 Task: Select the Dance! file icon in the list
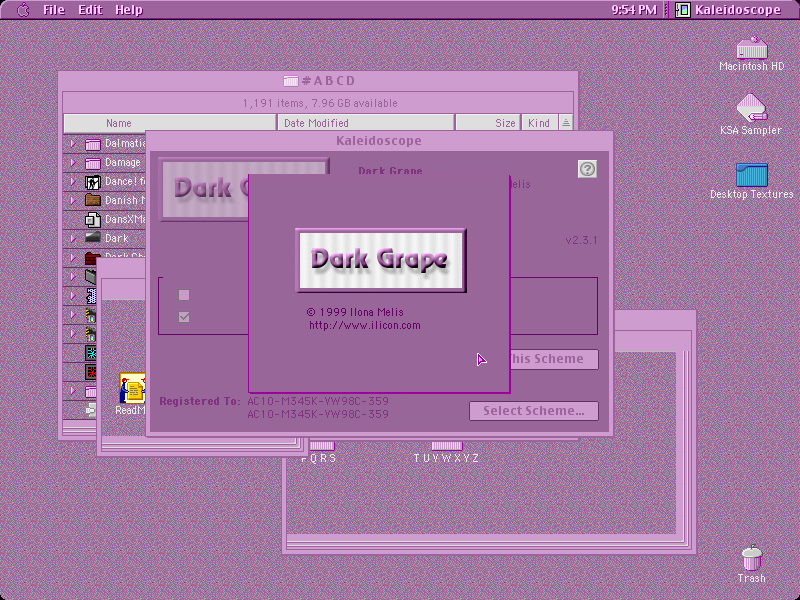click(92, 182)
